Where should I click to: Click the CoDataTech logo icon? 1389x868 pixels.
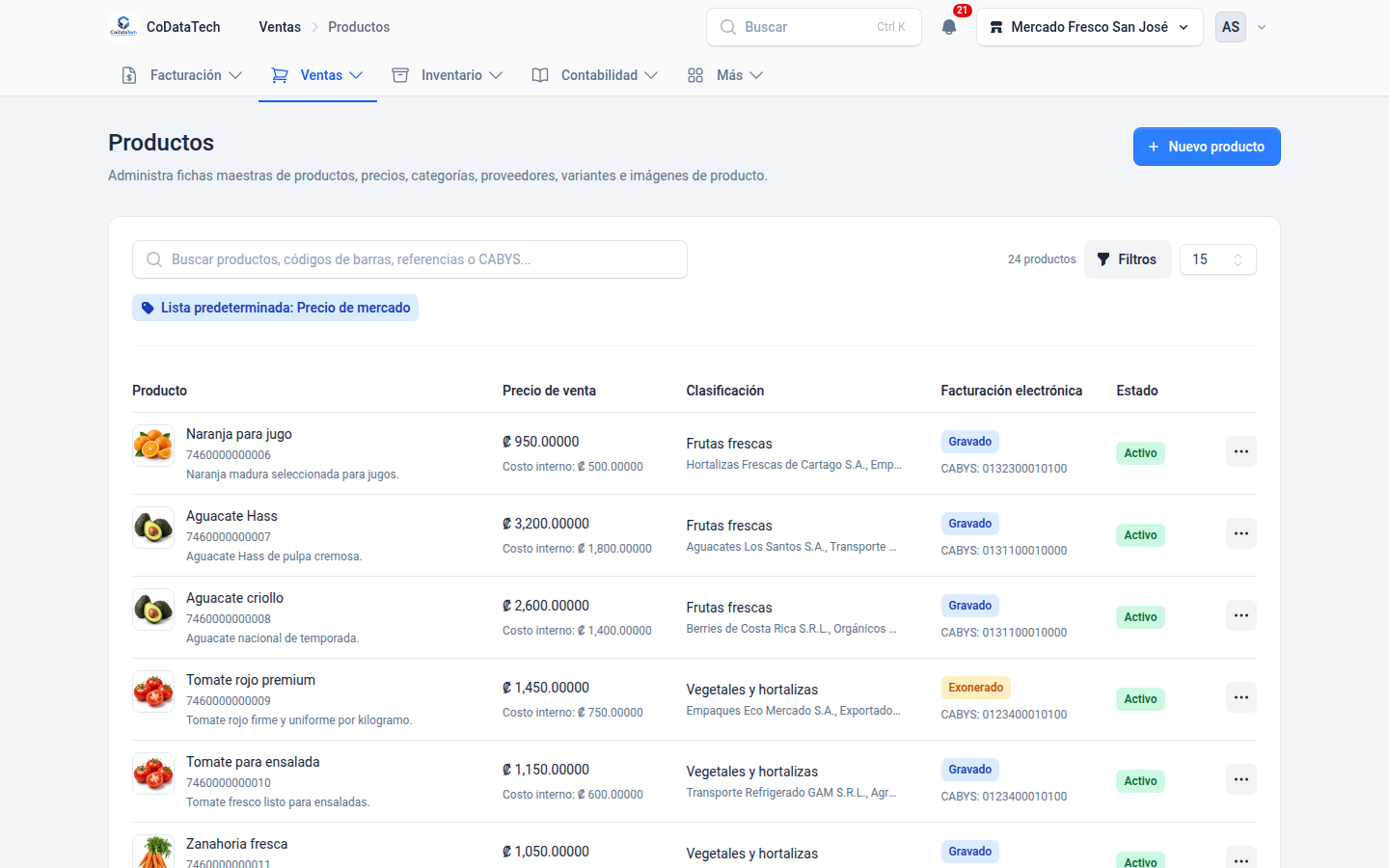[123, 27]
